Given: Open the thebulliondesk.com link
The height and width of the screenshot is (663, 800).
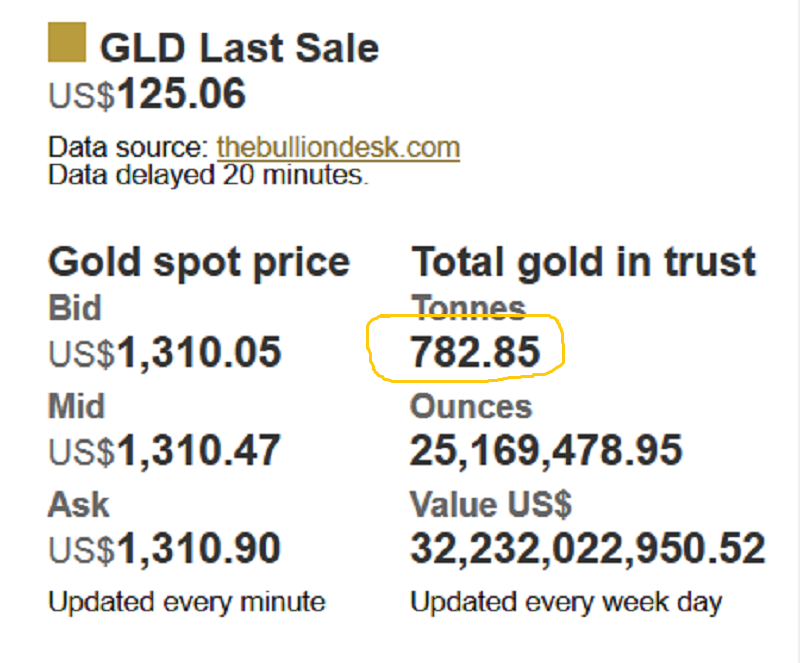Looking at the screenshot, I should pos(338,148).
